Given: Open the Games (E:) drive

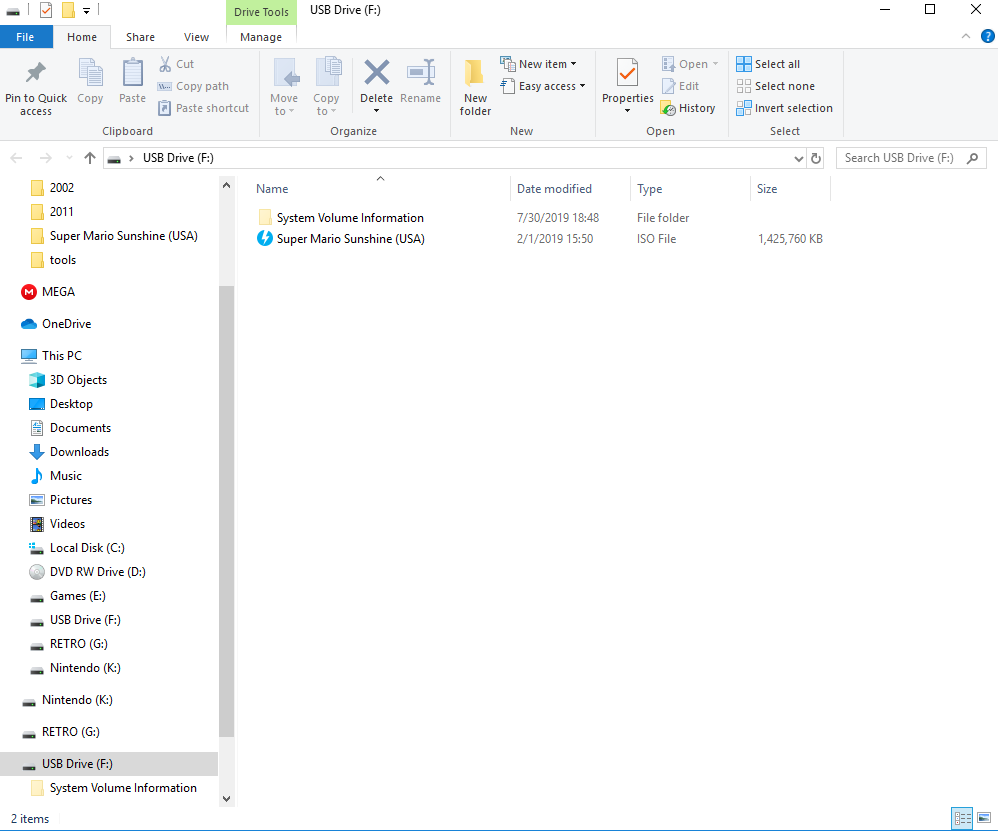Looking at the screenshot, I should coord(68,596).
